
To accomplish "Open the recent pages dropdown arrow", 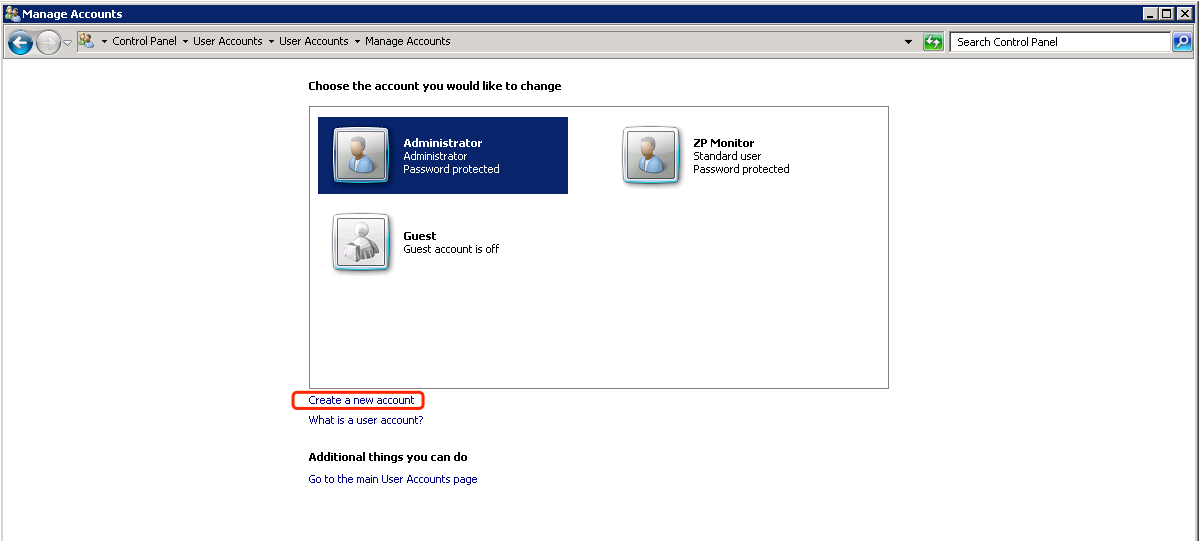I will pos(67,42).
